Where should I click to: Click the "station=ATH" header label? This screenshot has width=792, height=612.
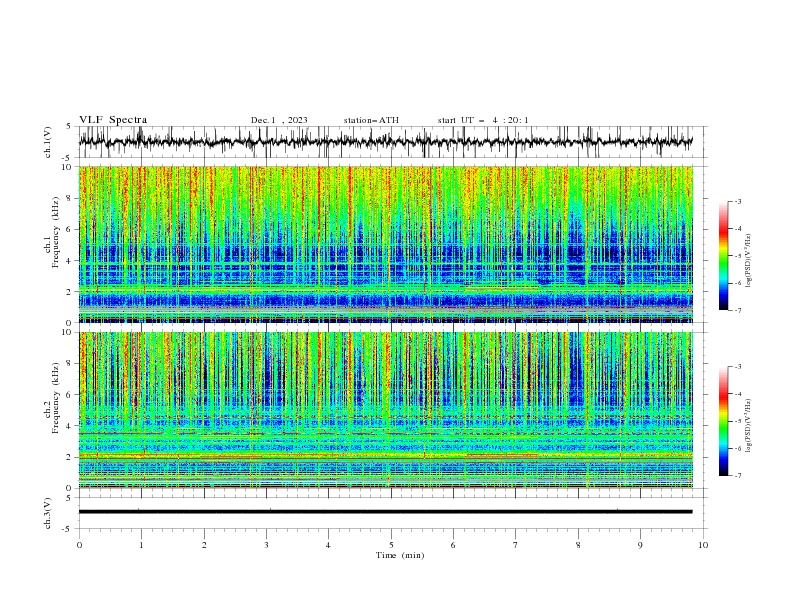pos(371,120)
